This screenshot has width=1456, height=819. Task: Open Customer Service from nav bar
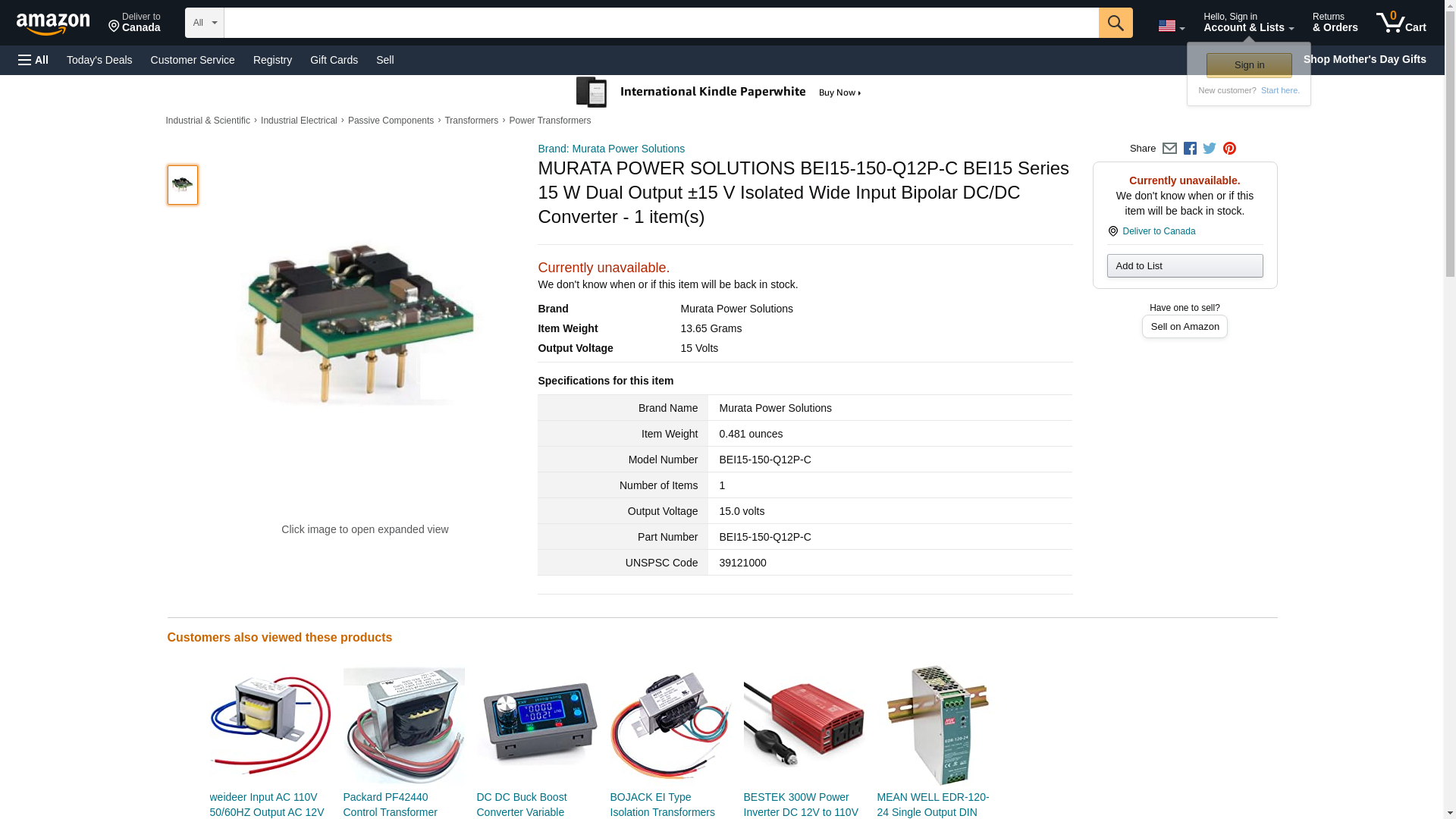click(193, 60)
